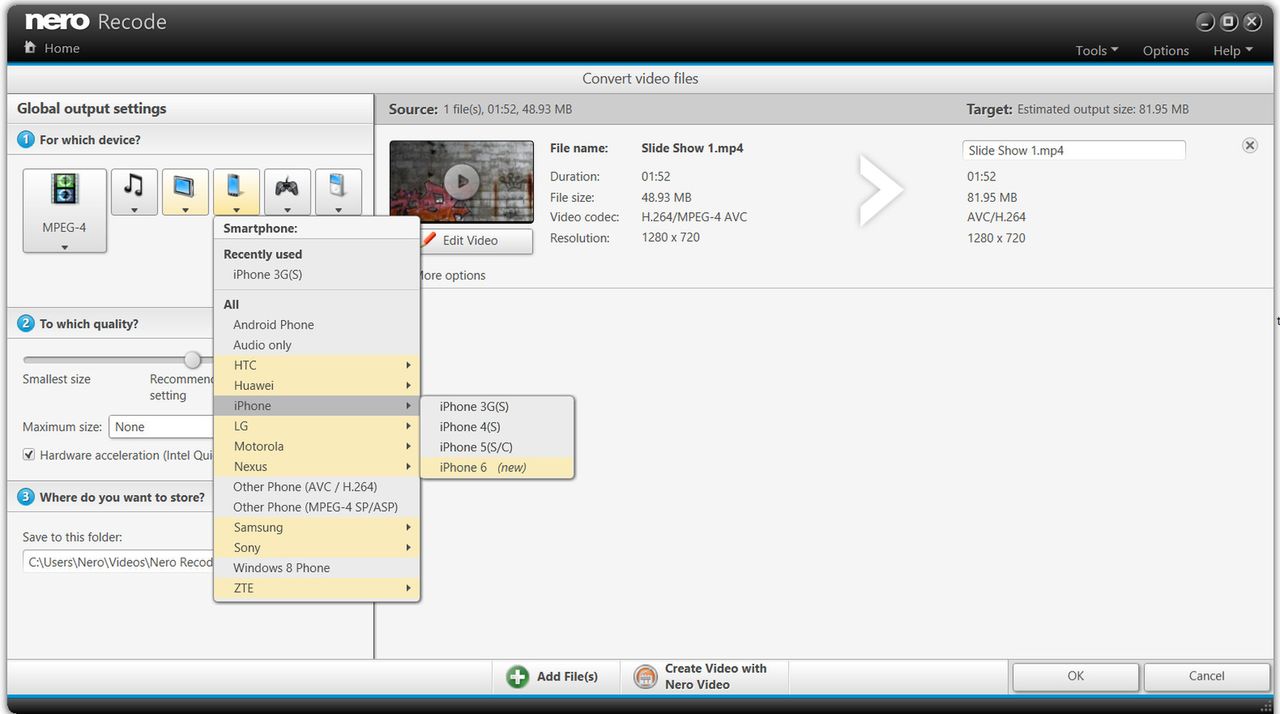Expand the HTC submenu
The height and width of the screenshot is (714, 1280).
317,365
